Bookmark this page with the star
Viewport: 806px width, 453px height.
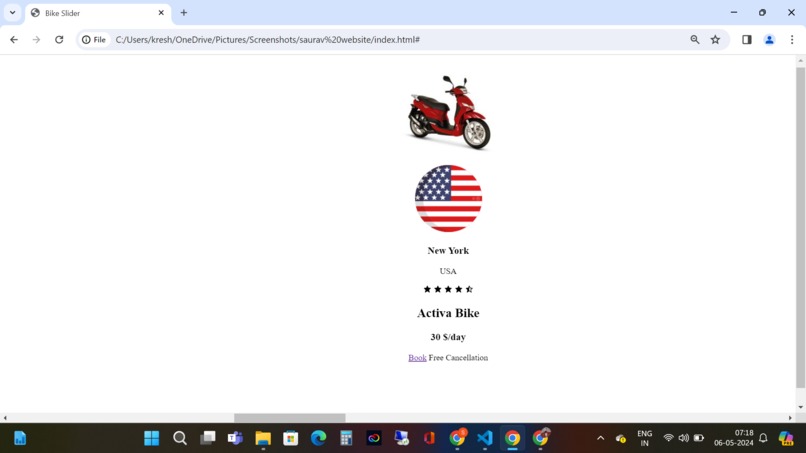(x=715, y=40)
